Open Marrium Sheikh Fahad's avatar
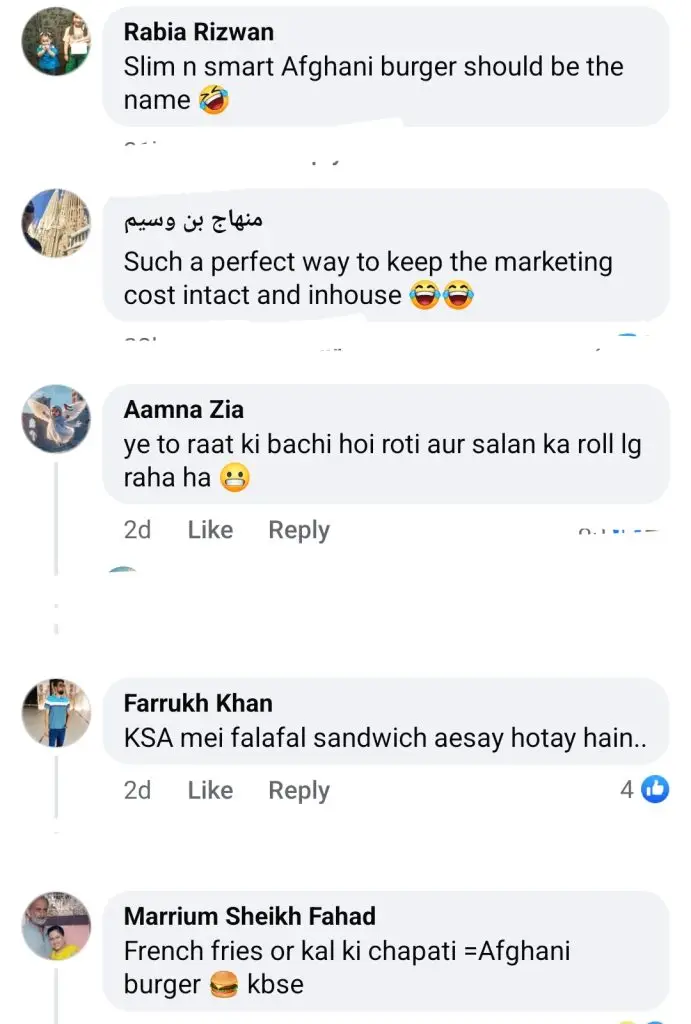 56,926
